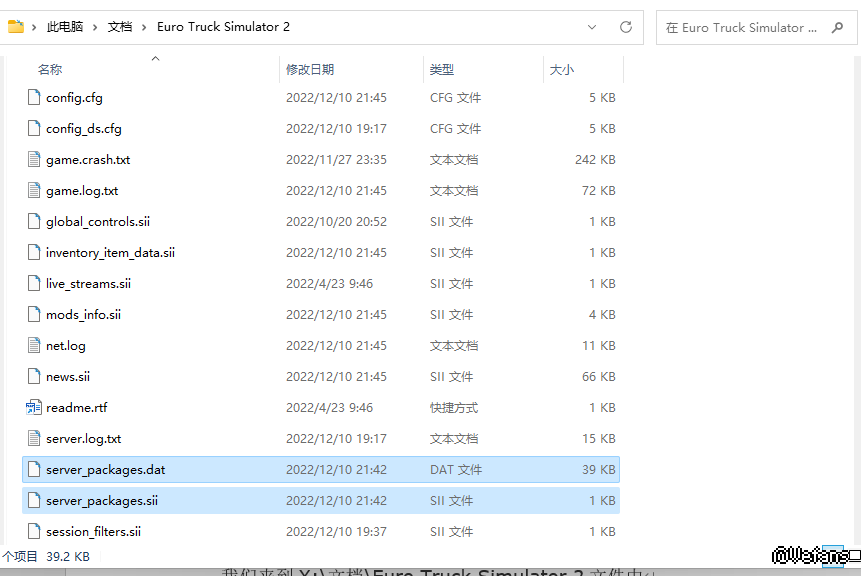Click the readme.rtf shortcut icon

pos(33,408)
